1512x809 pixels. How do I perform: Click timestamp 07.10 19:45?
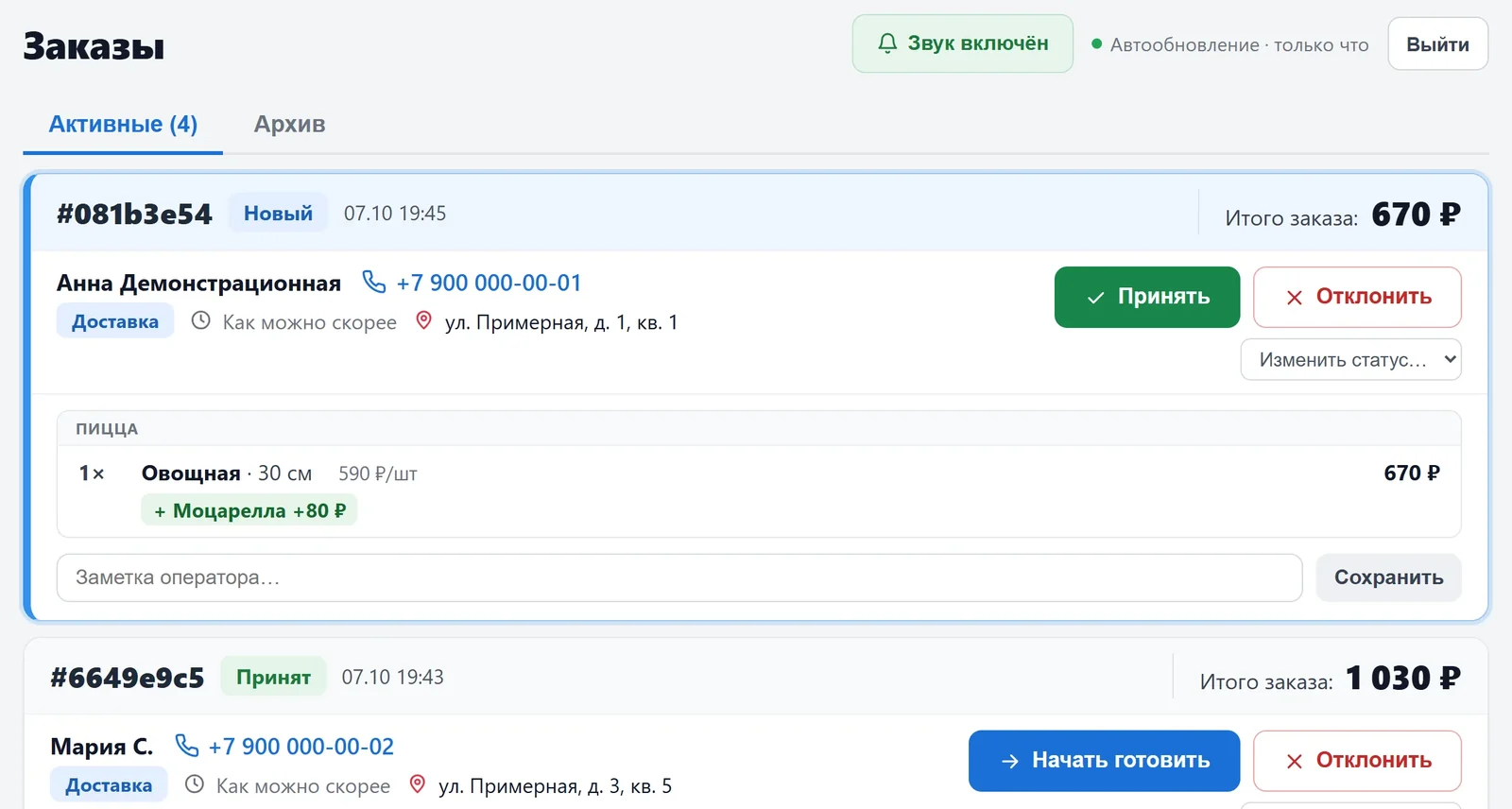395,214
